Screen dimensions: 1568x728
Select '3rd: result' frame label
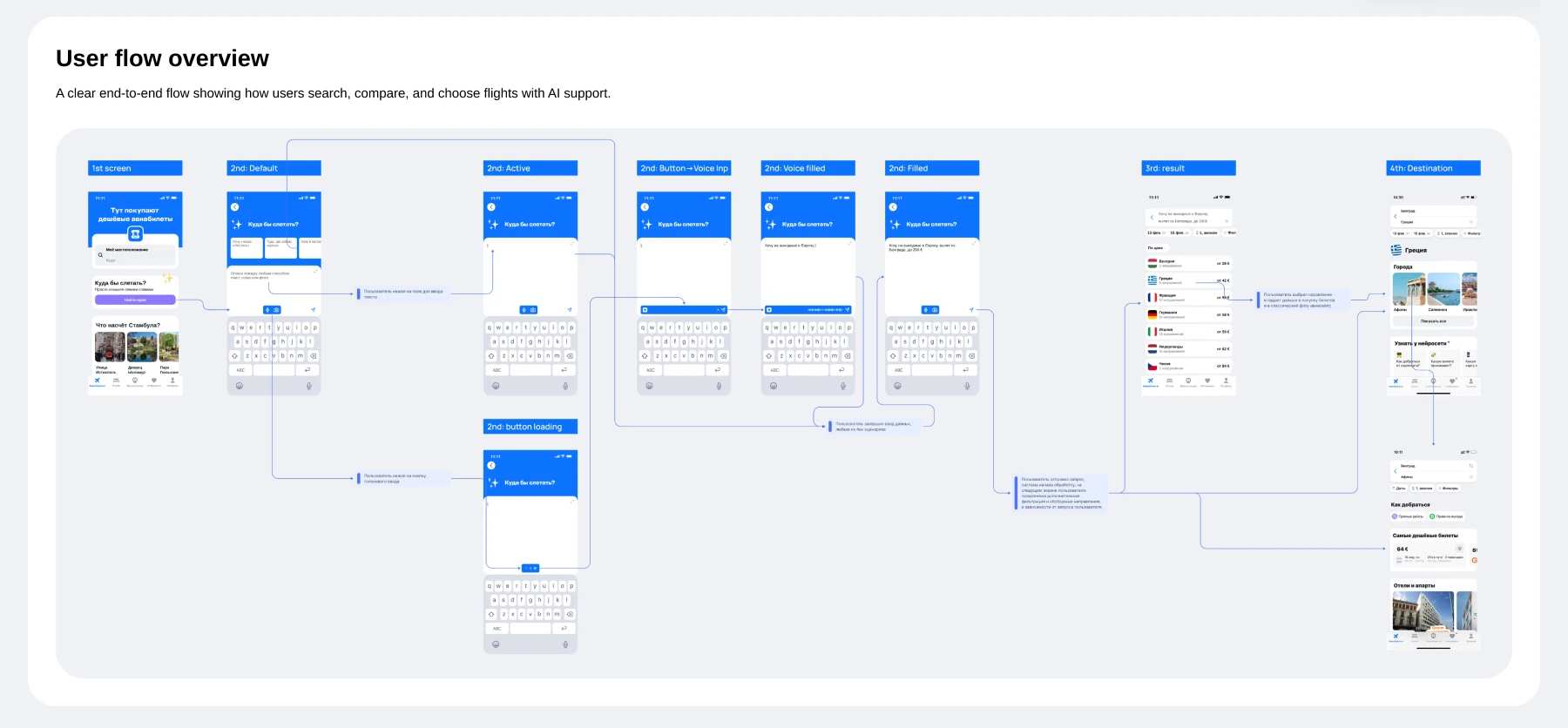point(1188,168)
